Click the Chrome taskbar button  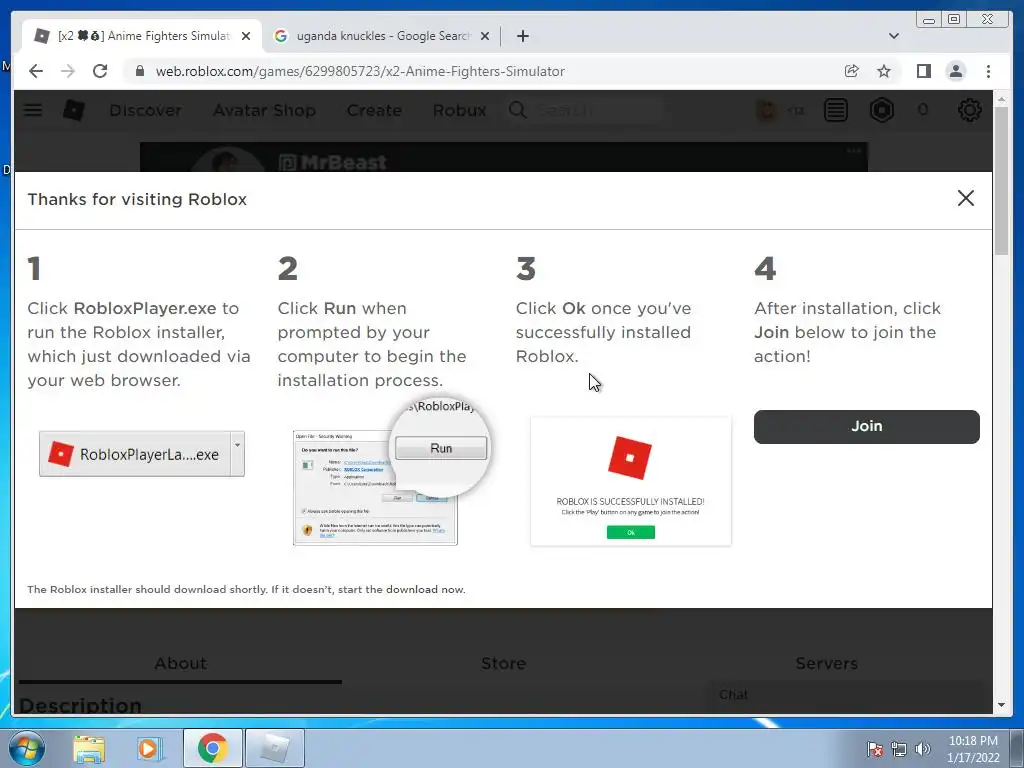212,747
